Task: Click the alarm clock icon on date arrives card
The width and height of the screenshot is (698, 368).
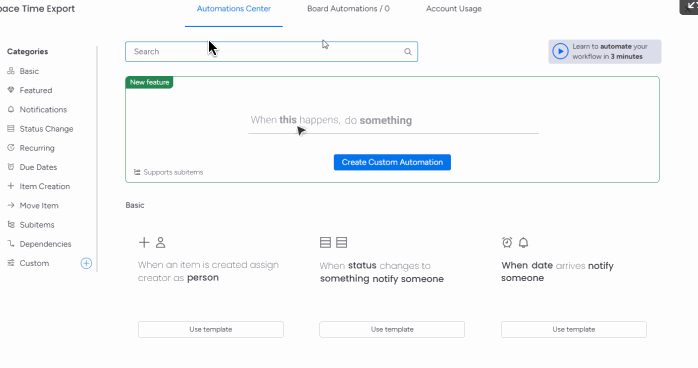Action: (x=507, y=243)
